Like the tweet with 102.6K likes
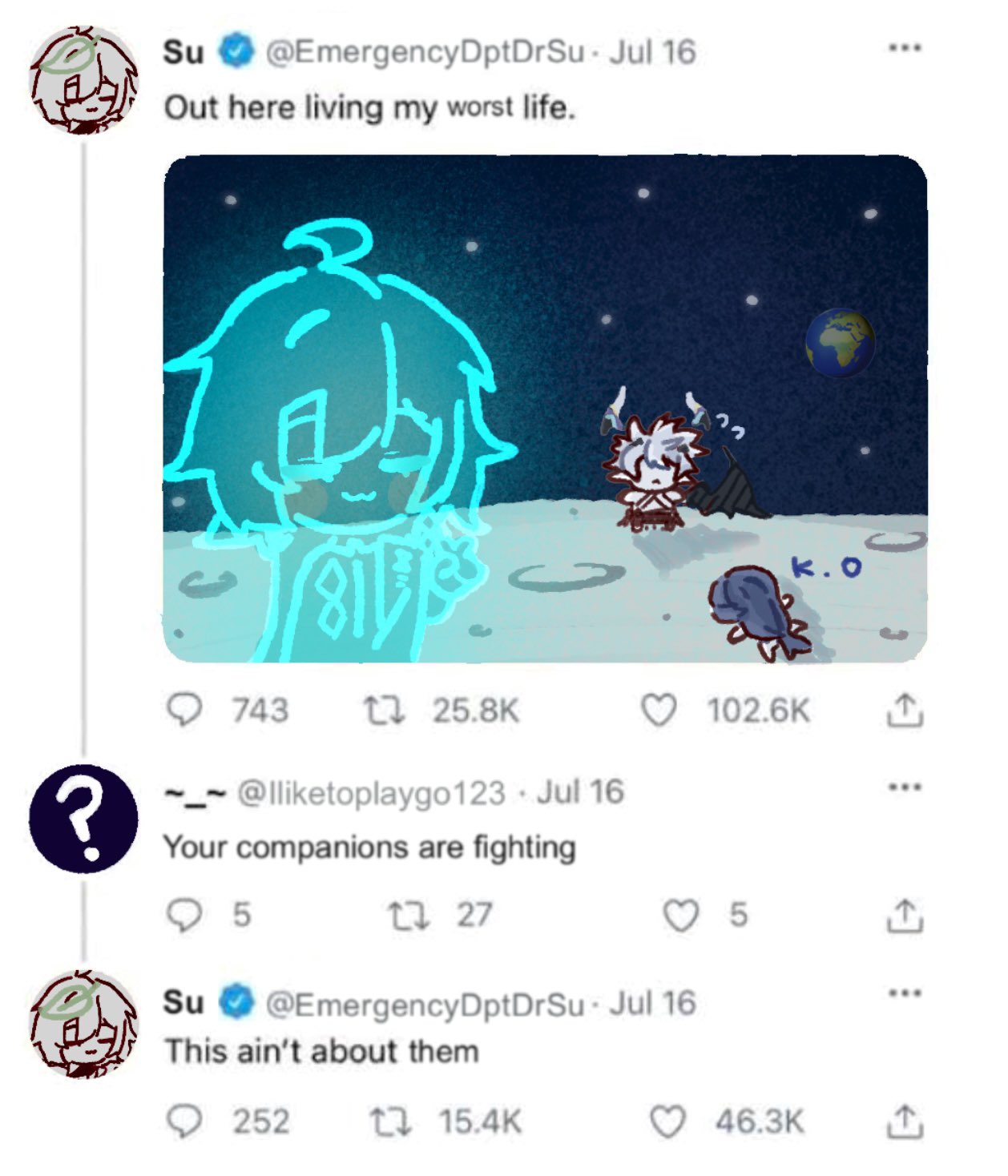Image resolution: width=1008 pixels, height=1176 pixels. (659, 711)
